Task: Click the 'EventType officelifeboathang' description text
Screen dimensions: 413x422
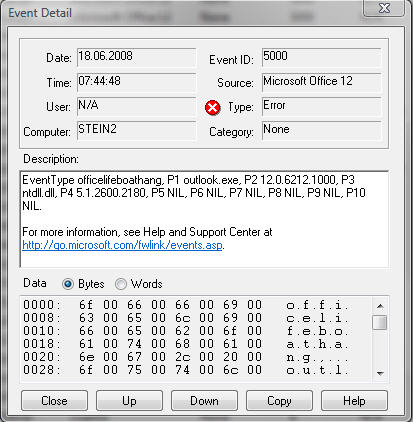Action: pos(193,193)
